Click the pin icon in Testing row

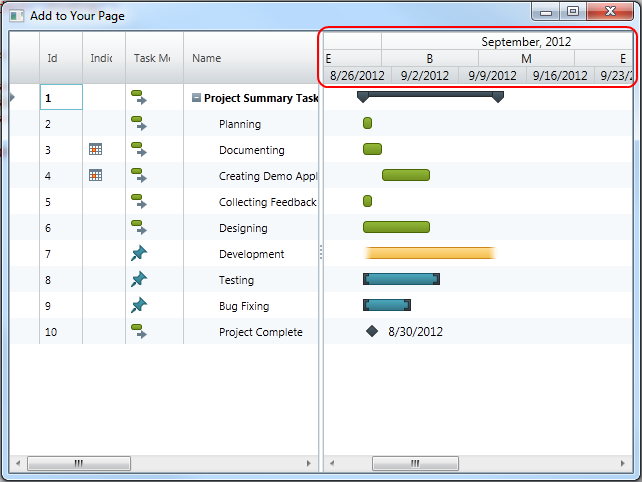click(139, 280)
